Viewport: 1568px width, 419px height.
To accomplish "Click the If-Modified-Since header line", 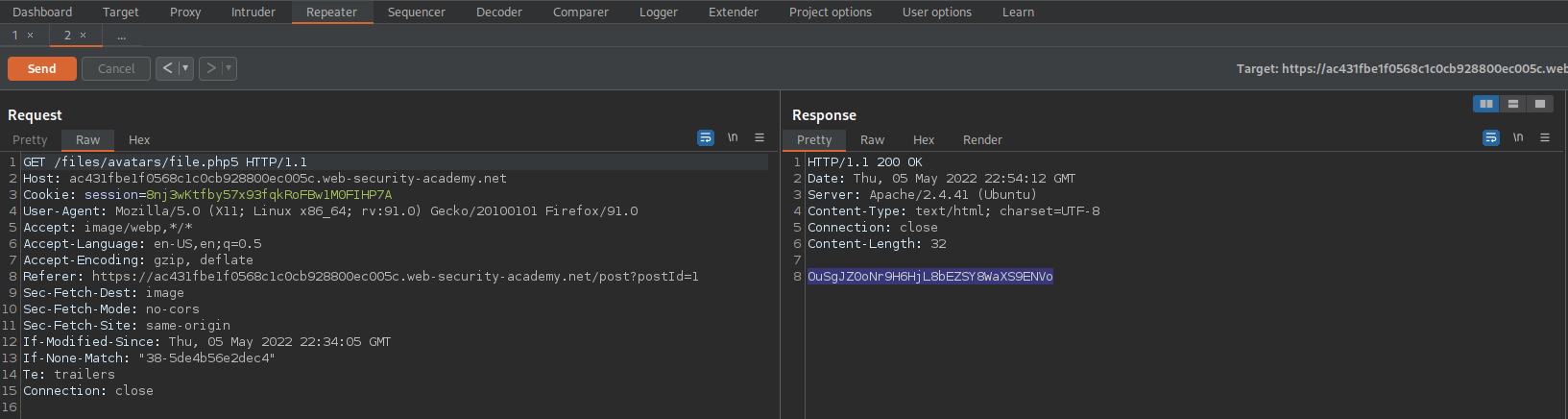I will click(x=206, y=341).
